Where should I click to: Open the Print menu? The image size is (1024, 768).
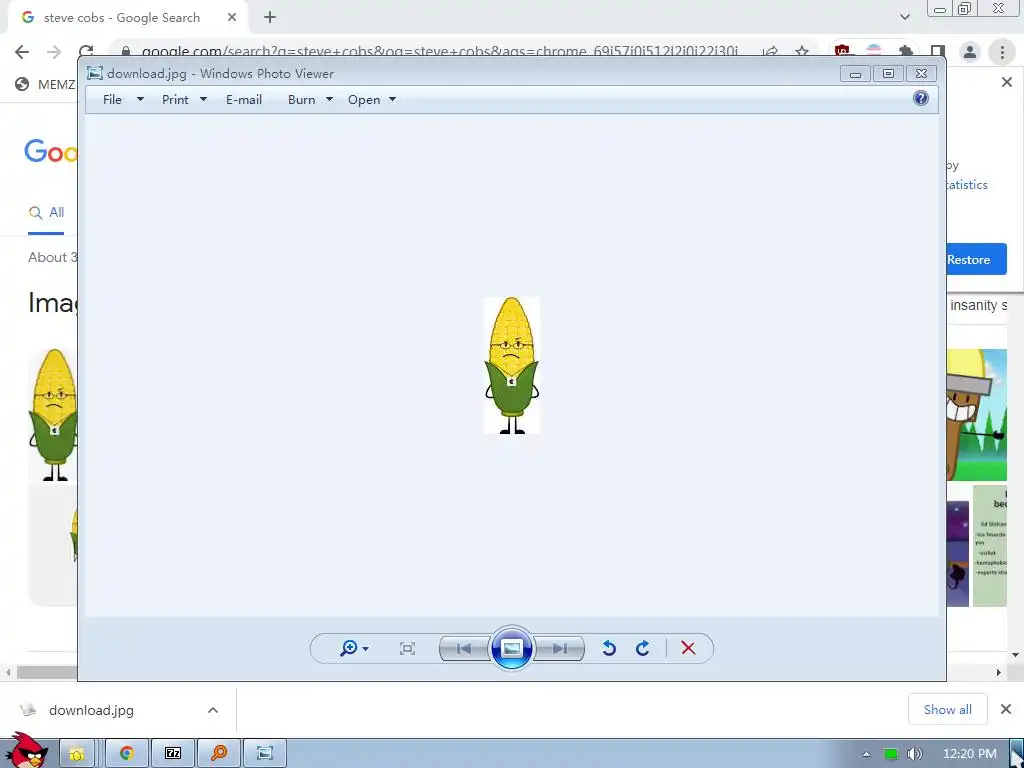(x=175, y=99)
